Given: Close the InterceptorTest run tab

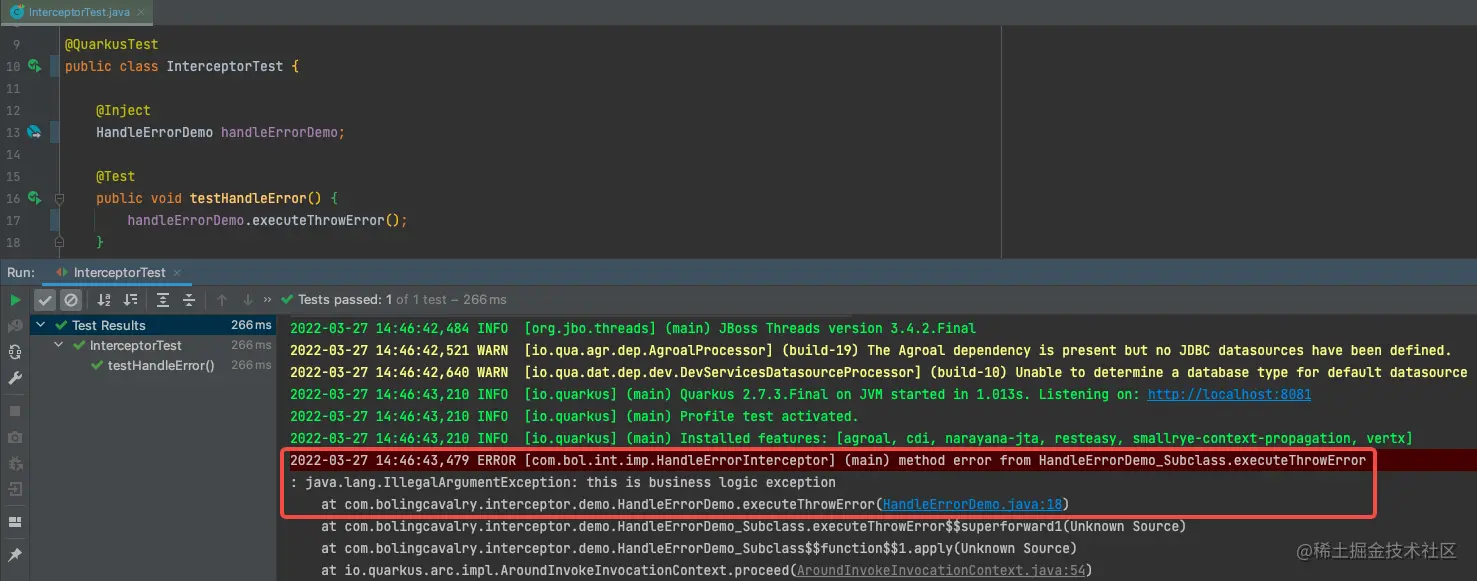Looking at the screenshot, I should [x=177, y=272].
